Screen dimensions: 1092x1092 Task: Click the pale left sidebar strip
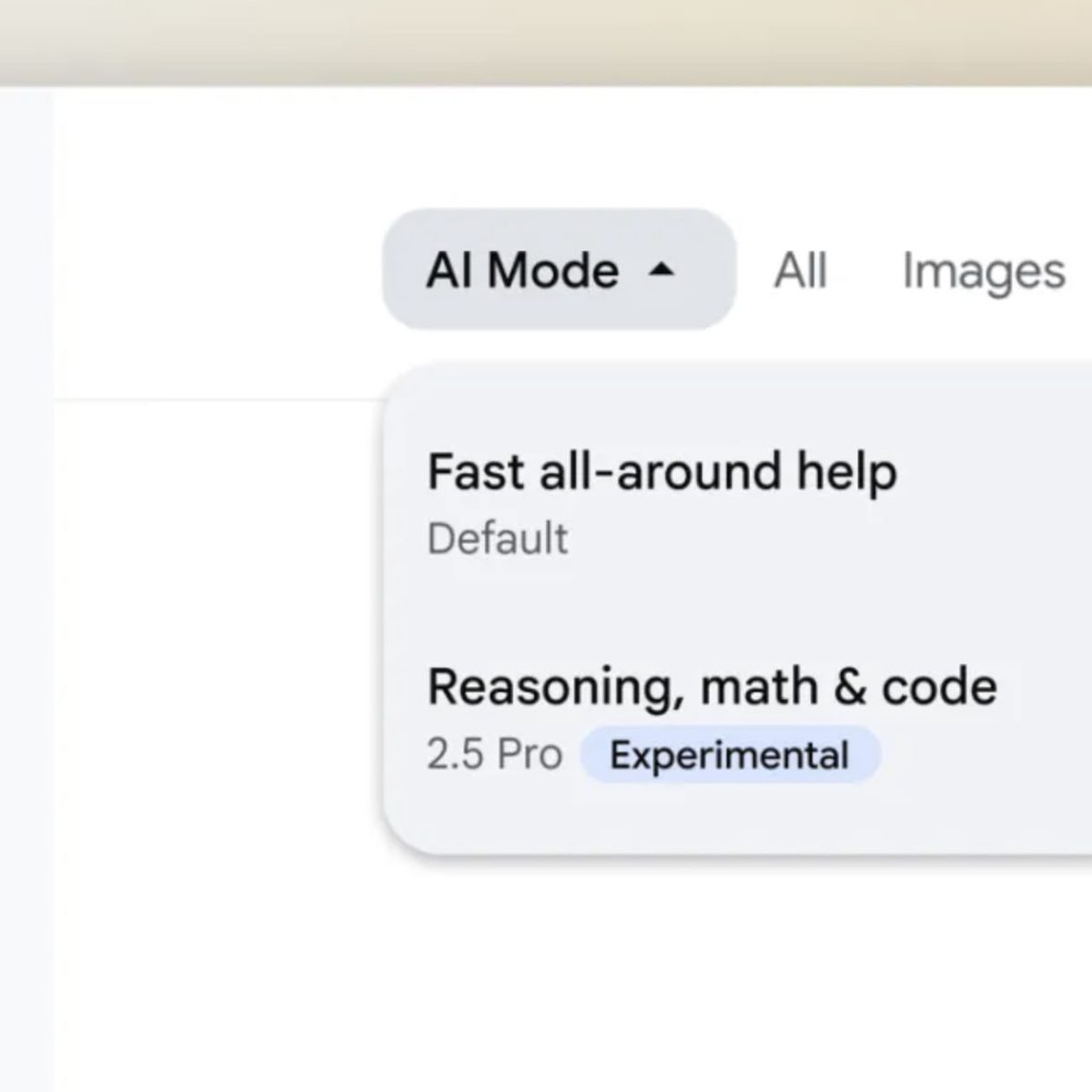pyautogui.click(x=25, y=591)
